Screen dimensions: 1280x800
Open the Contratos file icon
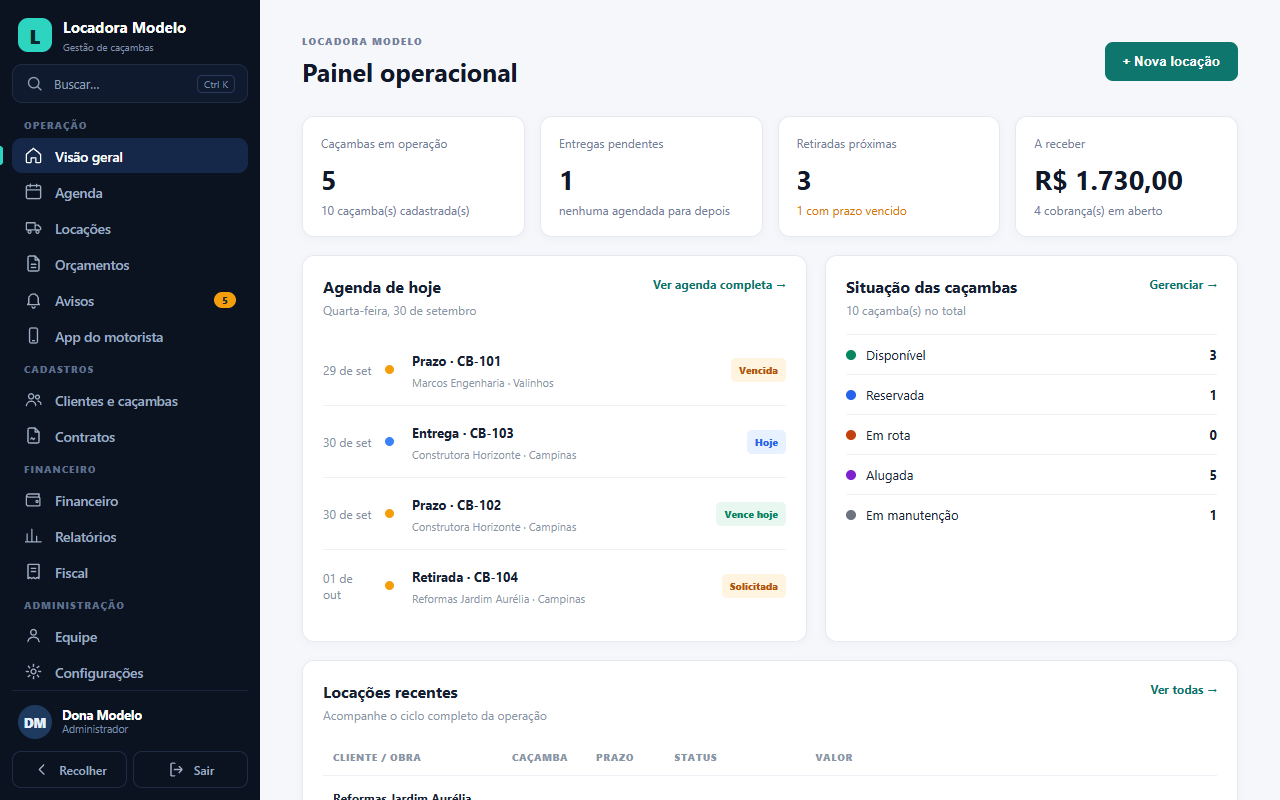[34, 436]
